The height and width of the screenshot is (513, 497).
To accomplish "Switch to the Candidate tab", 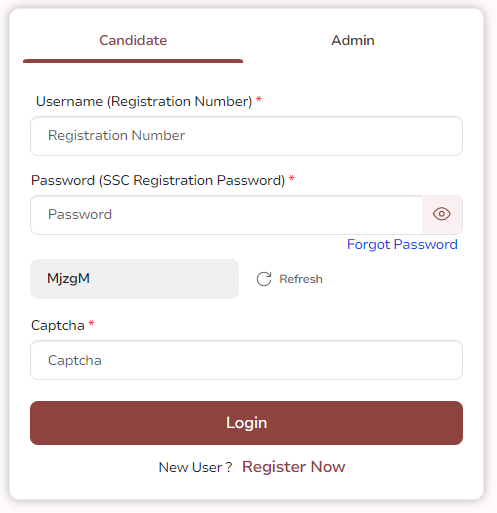I will coord(133,40).
